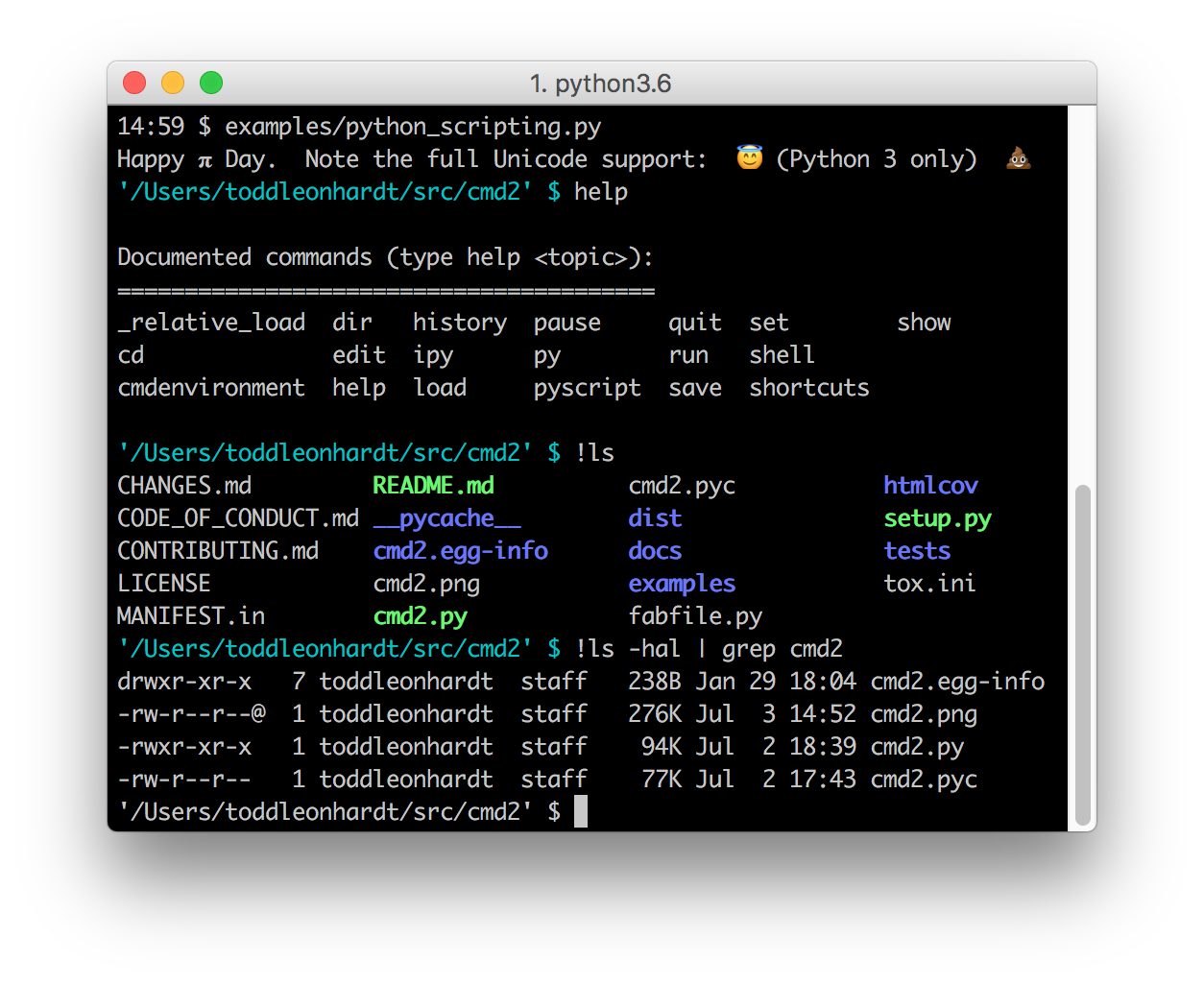
Task: Pick the blue dist directory entry
Action: (x=655, y=518)
